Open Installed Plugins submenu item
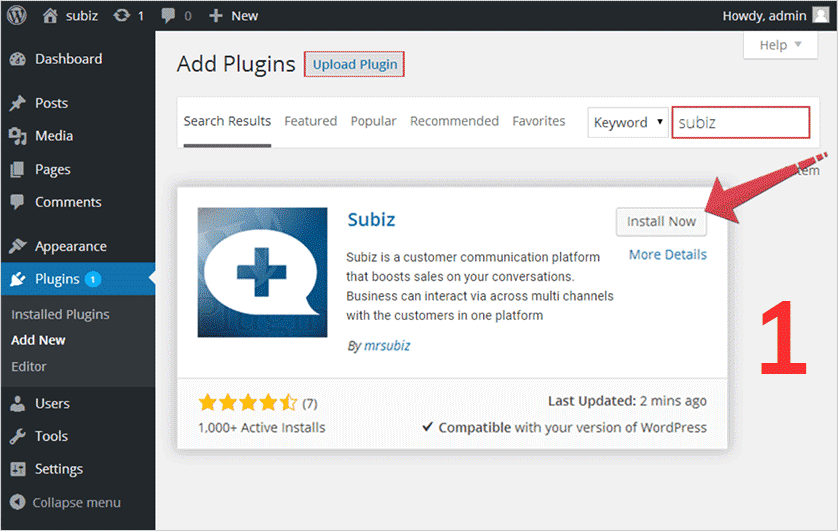This screenshot has width=838, height=531. (x=60, y=314)
